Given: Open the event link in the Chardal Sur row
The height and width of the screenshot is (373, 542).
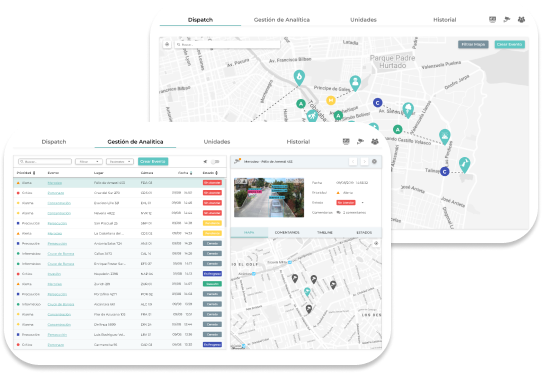Looking at the screenshot, I should (56, 193).
